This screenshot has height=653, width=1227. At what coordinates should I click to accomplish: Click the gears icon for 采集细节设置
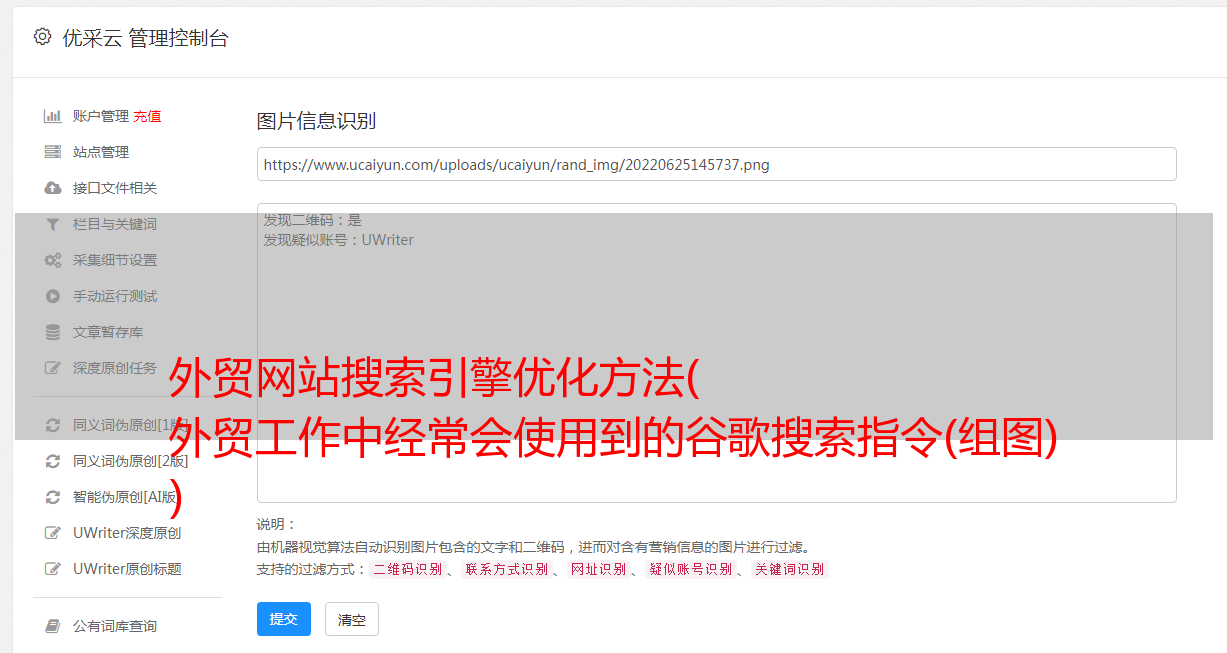53,260
